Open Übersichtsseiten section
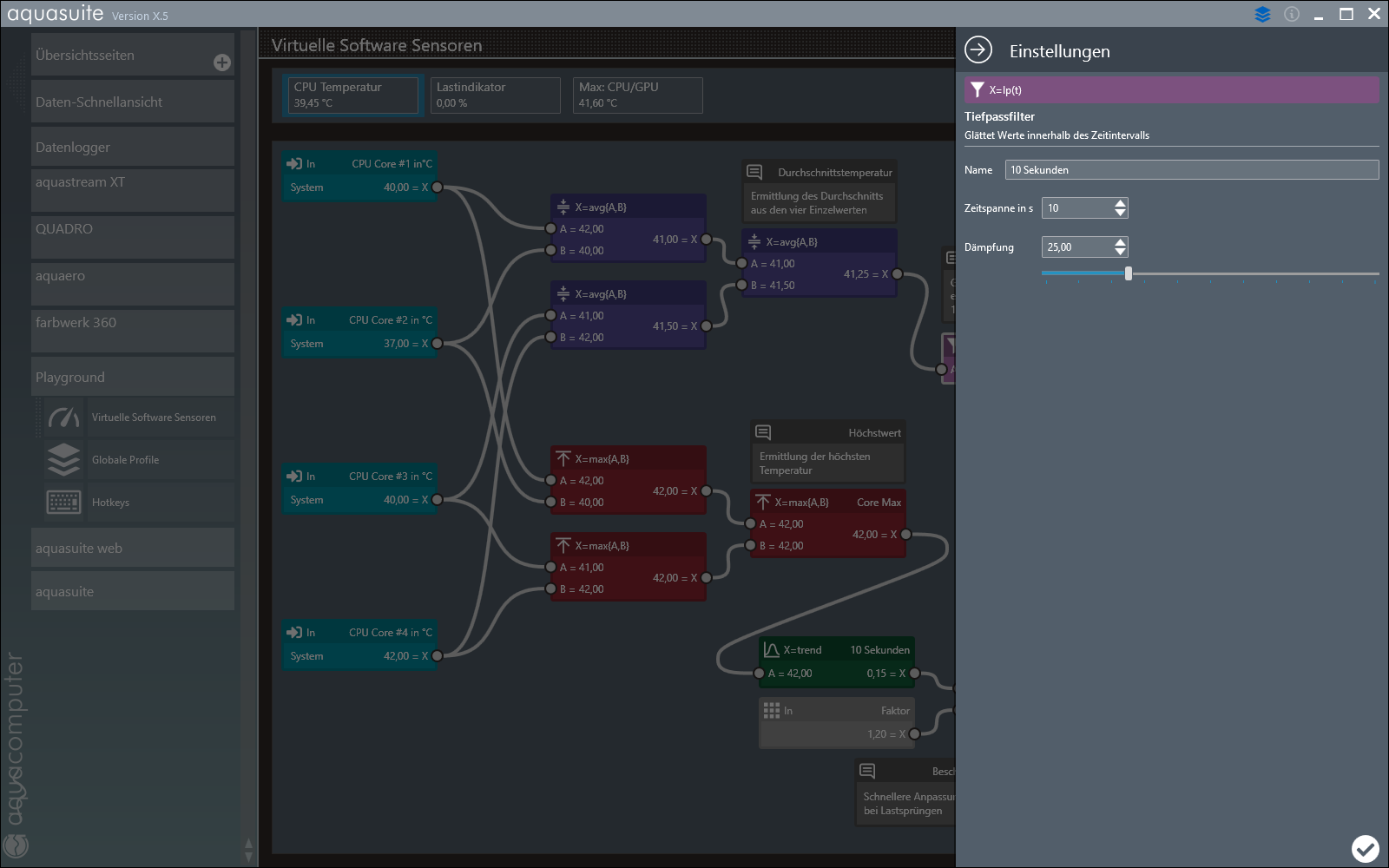Viewport: 1389px width, 868px height. coord(133,55)
